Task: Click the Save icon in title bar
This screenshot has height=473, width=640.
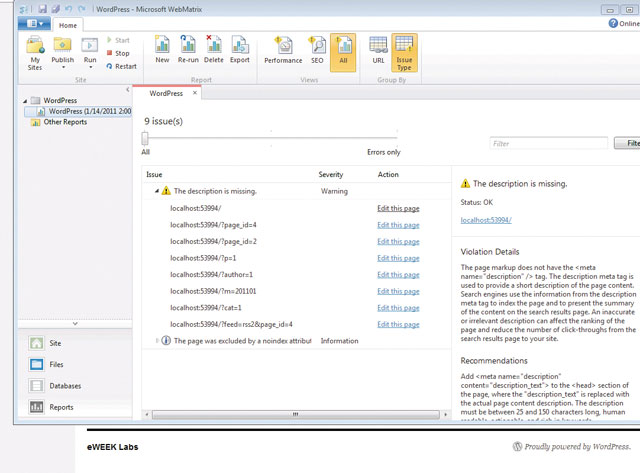Action: (x=42, y=9)
